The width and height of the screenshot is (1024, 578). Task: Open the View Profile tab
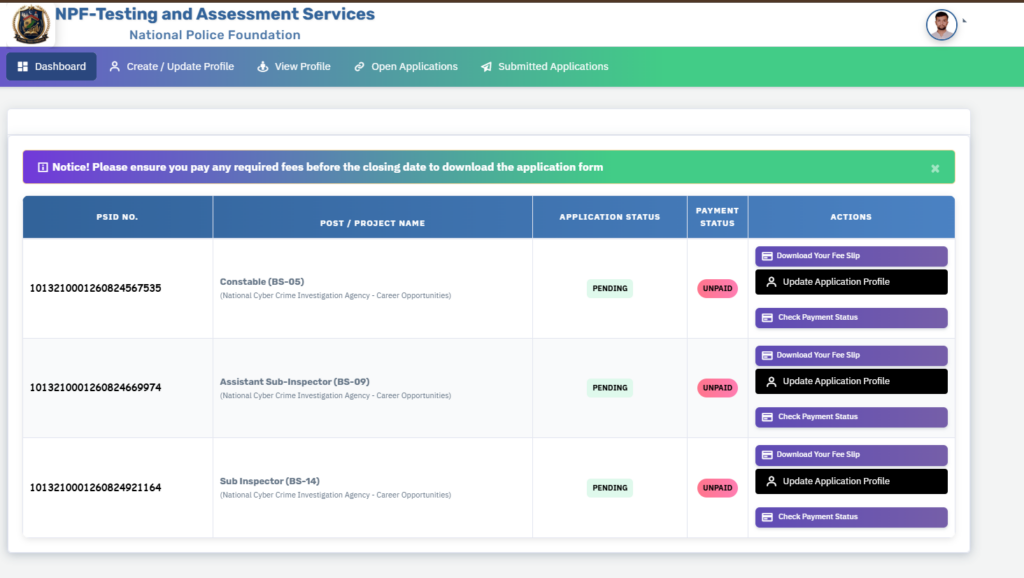[294, 67]
